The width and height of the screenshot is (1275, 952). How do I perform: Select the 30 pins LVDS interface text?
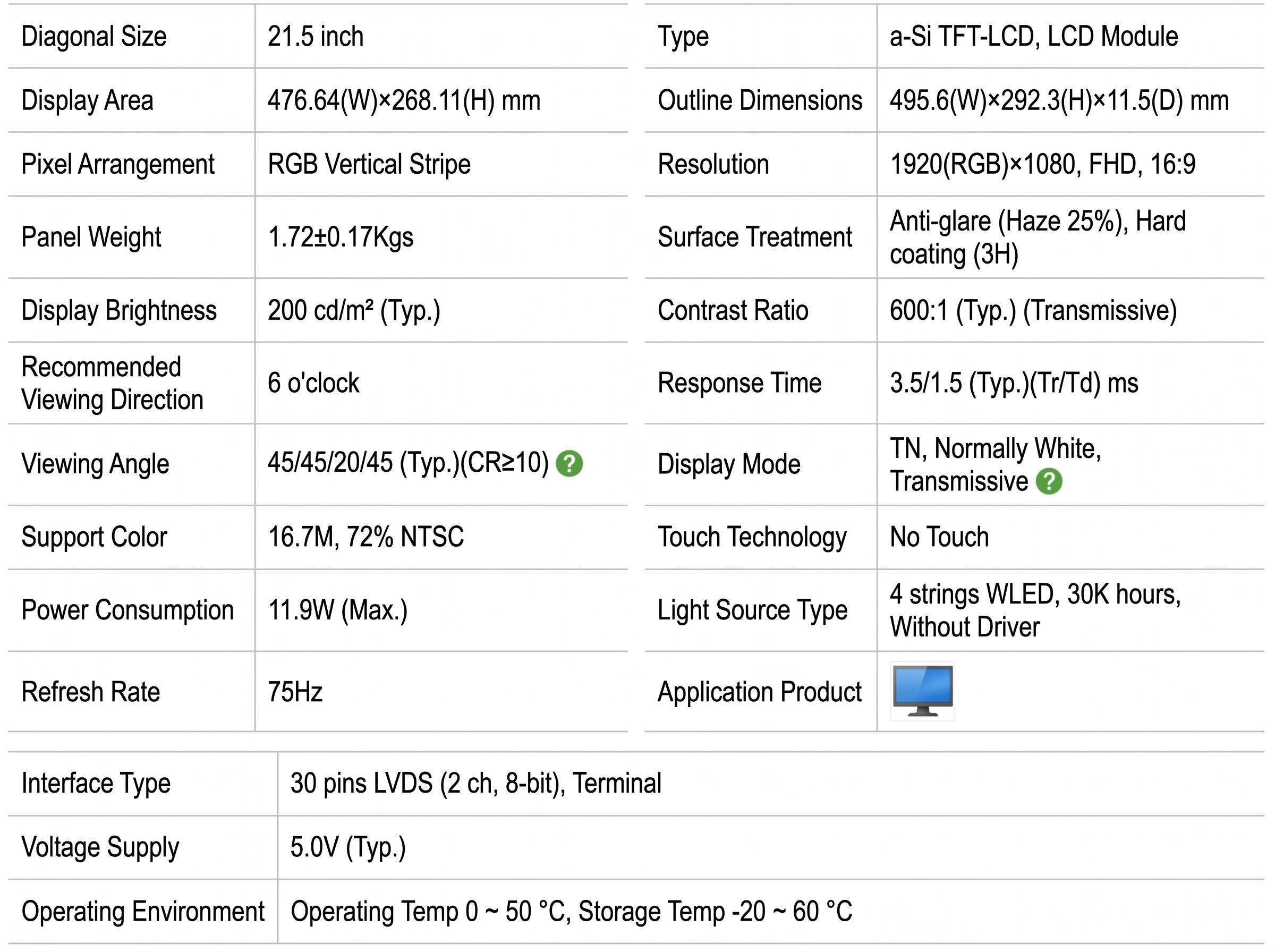[x=476, y=784]
